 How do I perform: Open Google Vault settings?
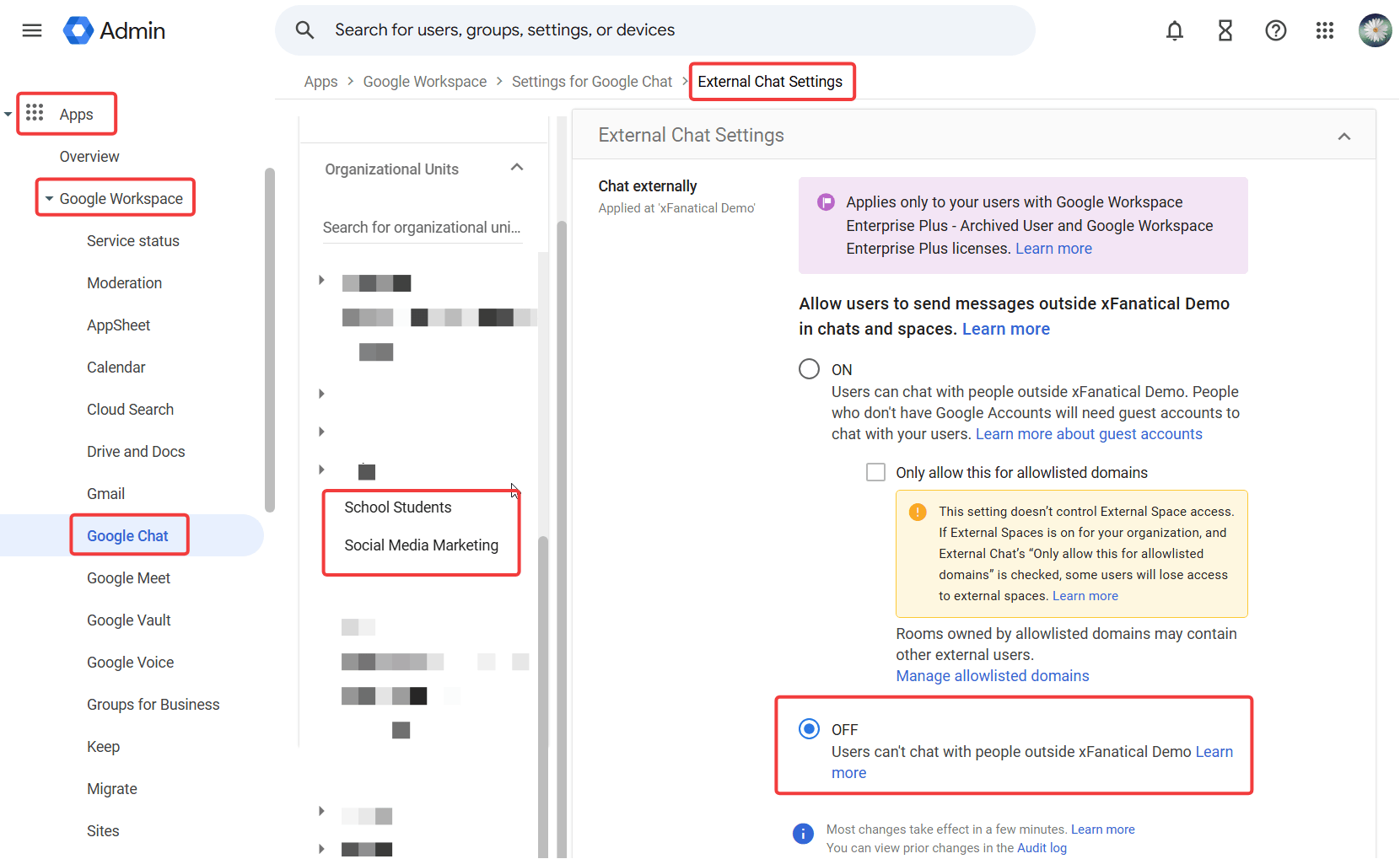coord(128,620)
